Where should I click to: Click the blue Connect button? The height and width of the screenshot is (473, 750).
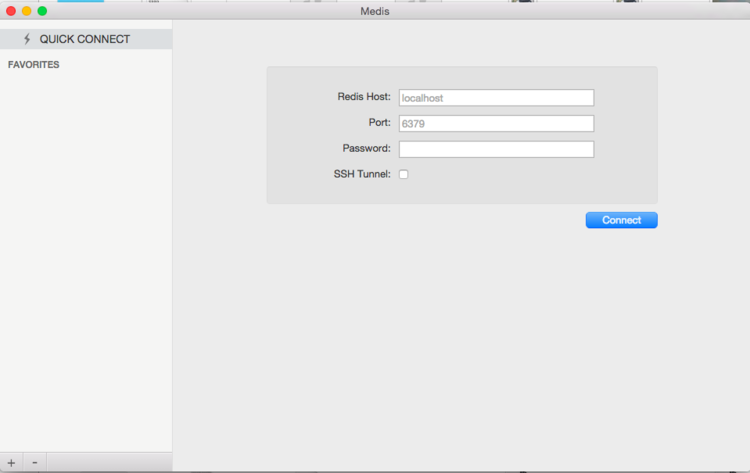click(x=621, y=220)
